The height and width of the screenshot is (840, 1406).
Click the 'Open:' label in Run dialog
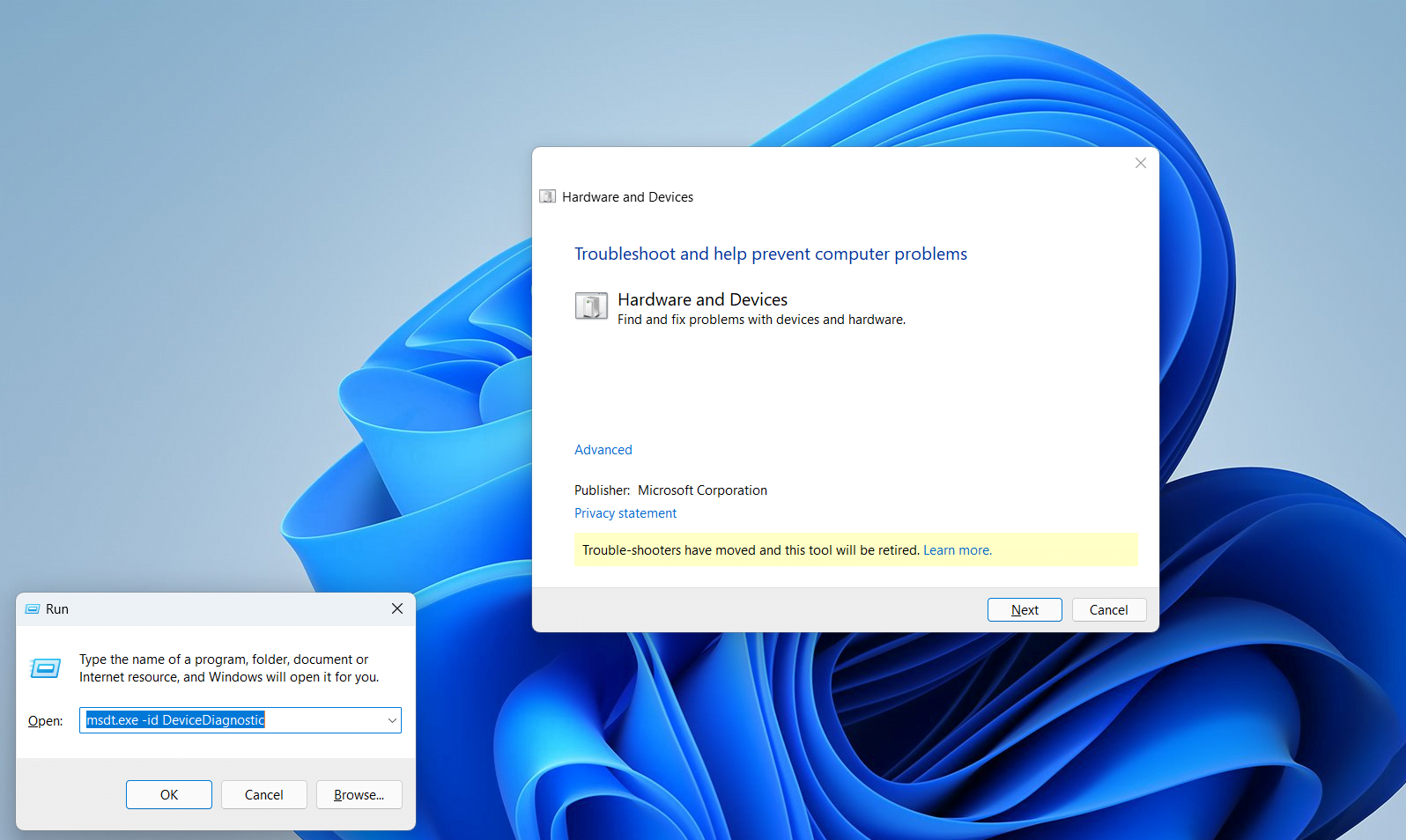(x=46, y=721)
